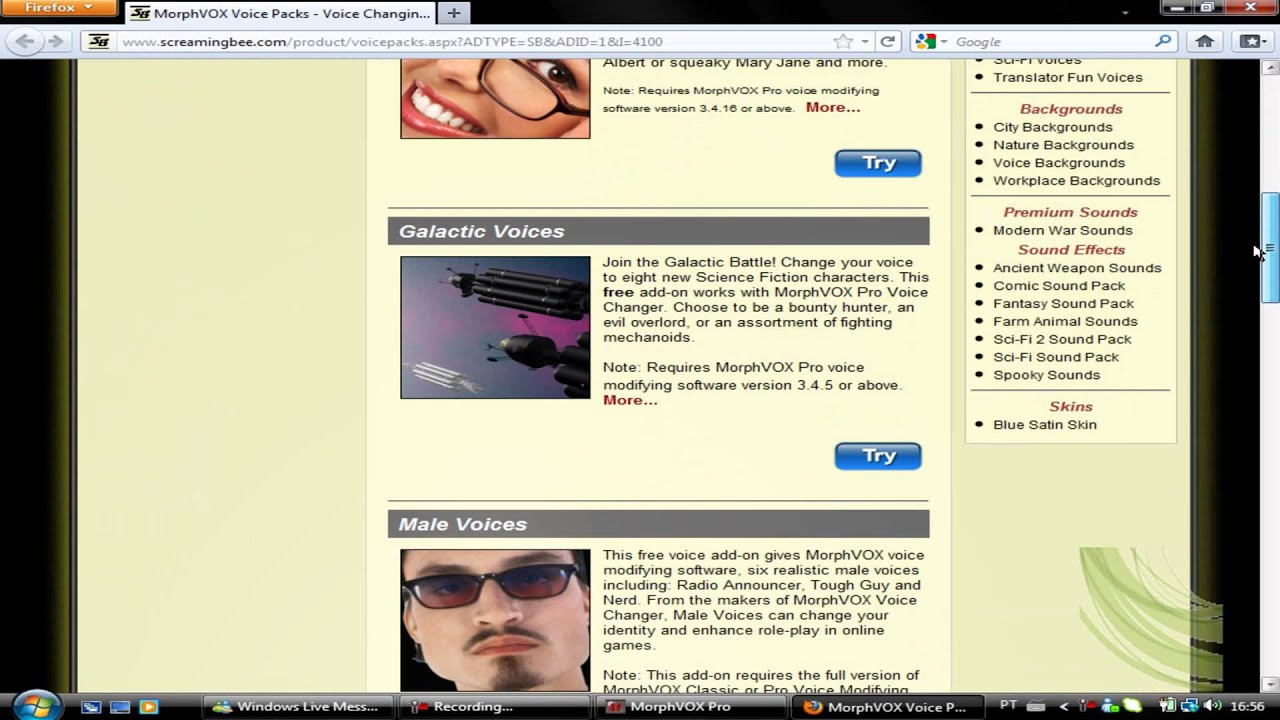Click the Firefox back arrow button
Image resolution: width=1280 pixels, height=720 pixels.
click(x=25, y=41)
